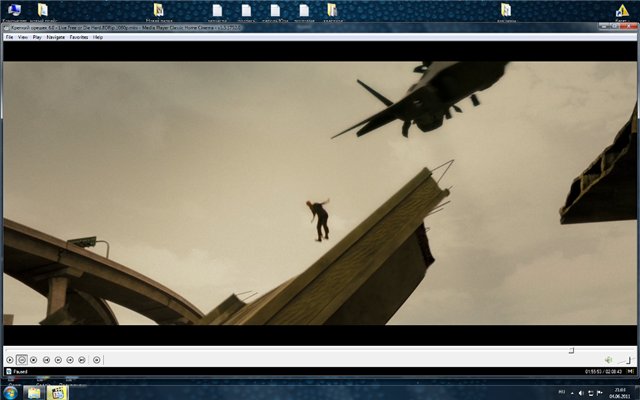Open the View menu
Screen dimensions: 640x400
click(23, 37)
